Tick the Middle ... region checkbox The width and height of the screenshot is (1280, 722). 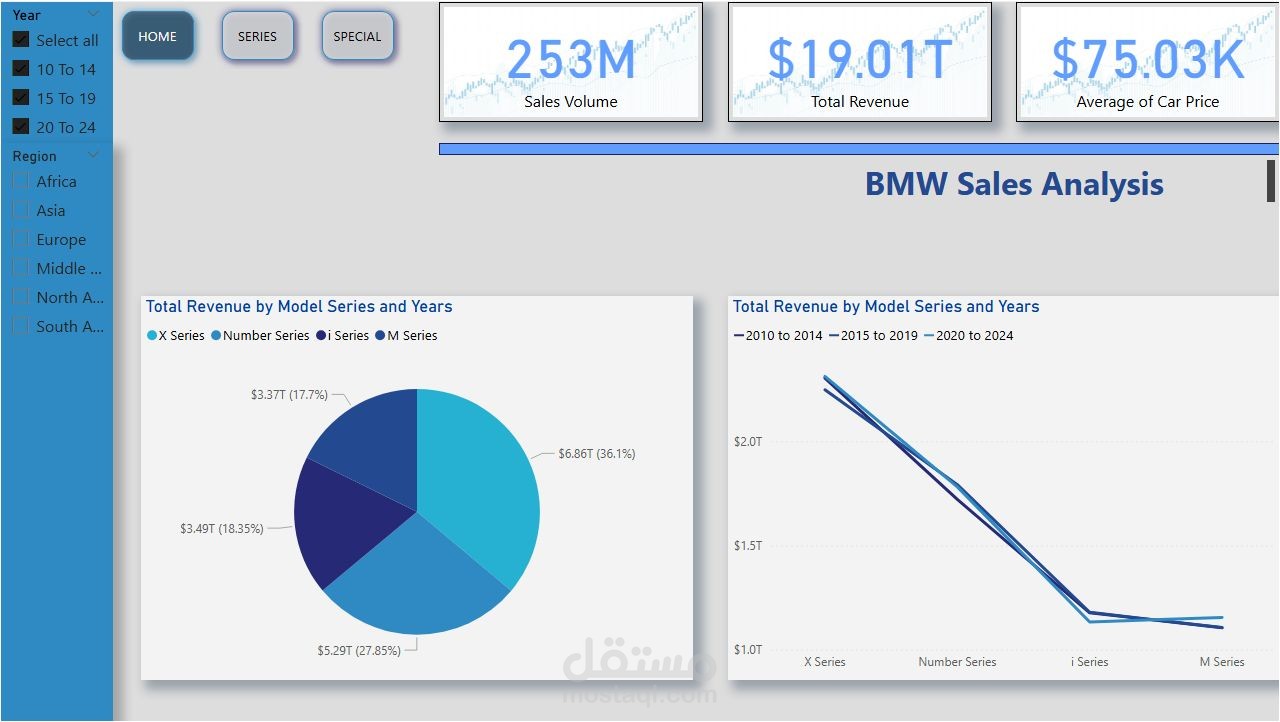click(20, 268)
